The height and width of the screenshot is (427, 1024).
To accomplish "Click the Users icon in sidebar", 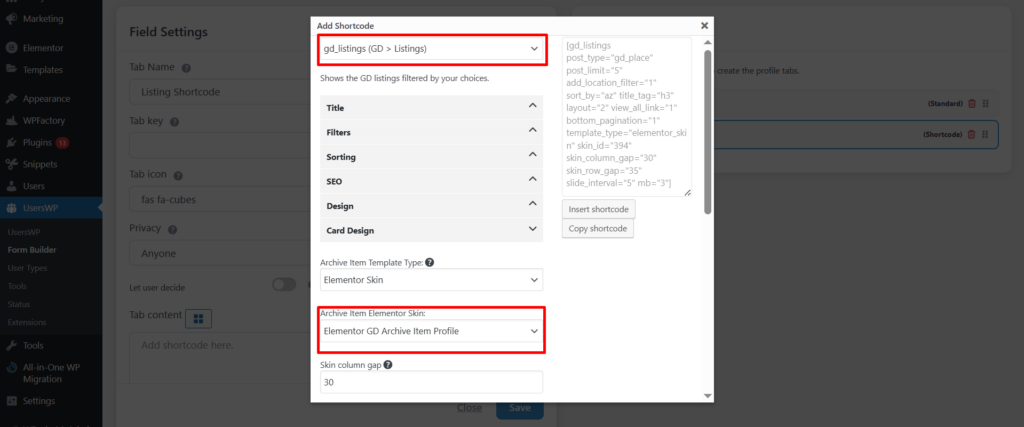I will [11, 186].
